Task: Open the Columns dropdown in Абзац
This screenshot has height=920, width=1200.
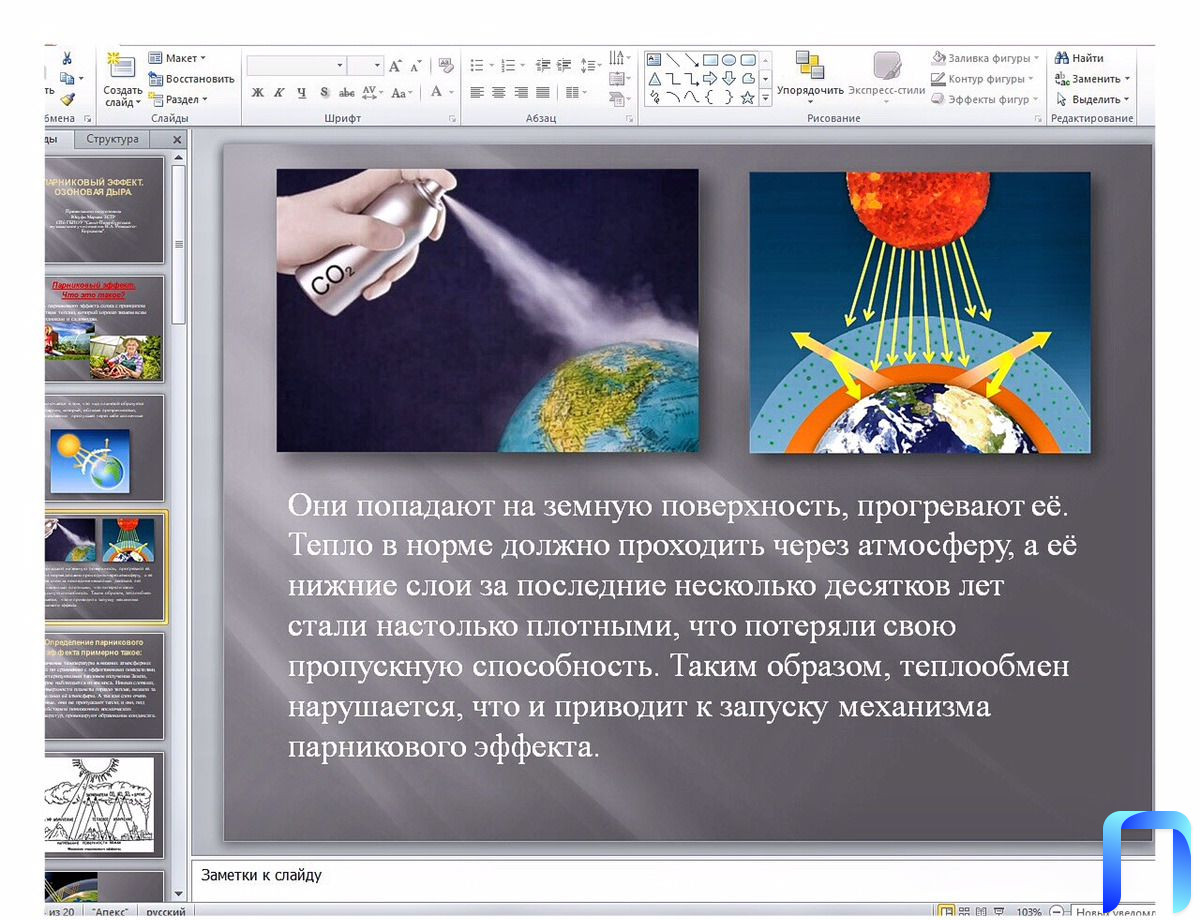Action: 576,92
